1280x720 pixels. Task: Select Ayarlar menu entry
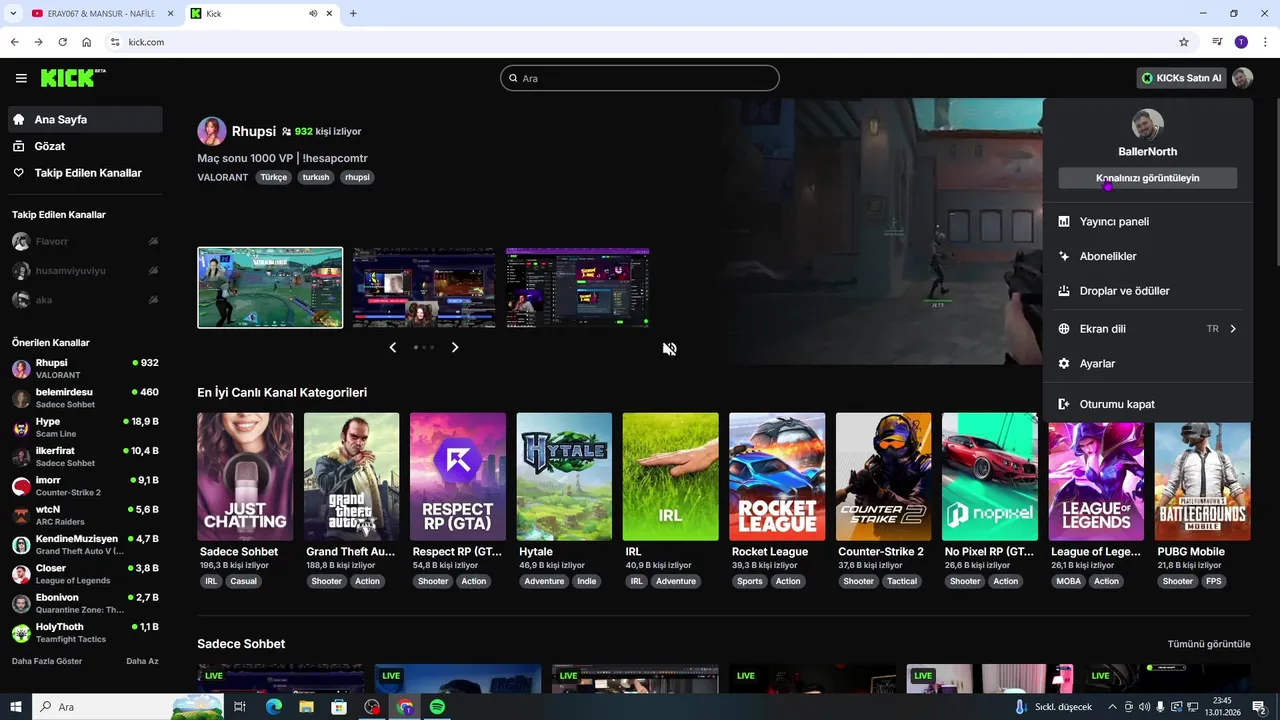1148,364
